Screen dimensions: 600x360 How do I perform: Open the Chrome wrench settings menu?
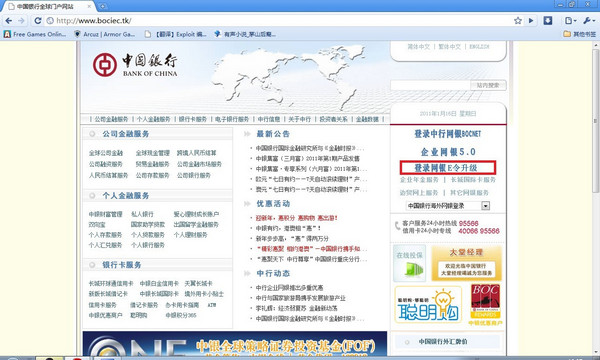589,21
